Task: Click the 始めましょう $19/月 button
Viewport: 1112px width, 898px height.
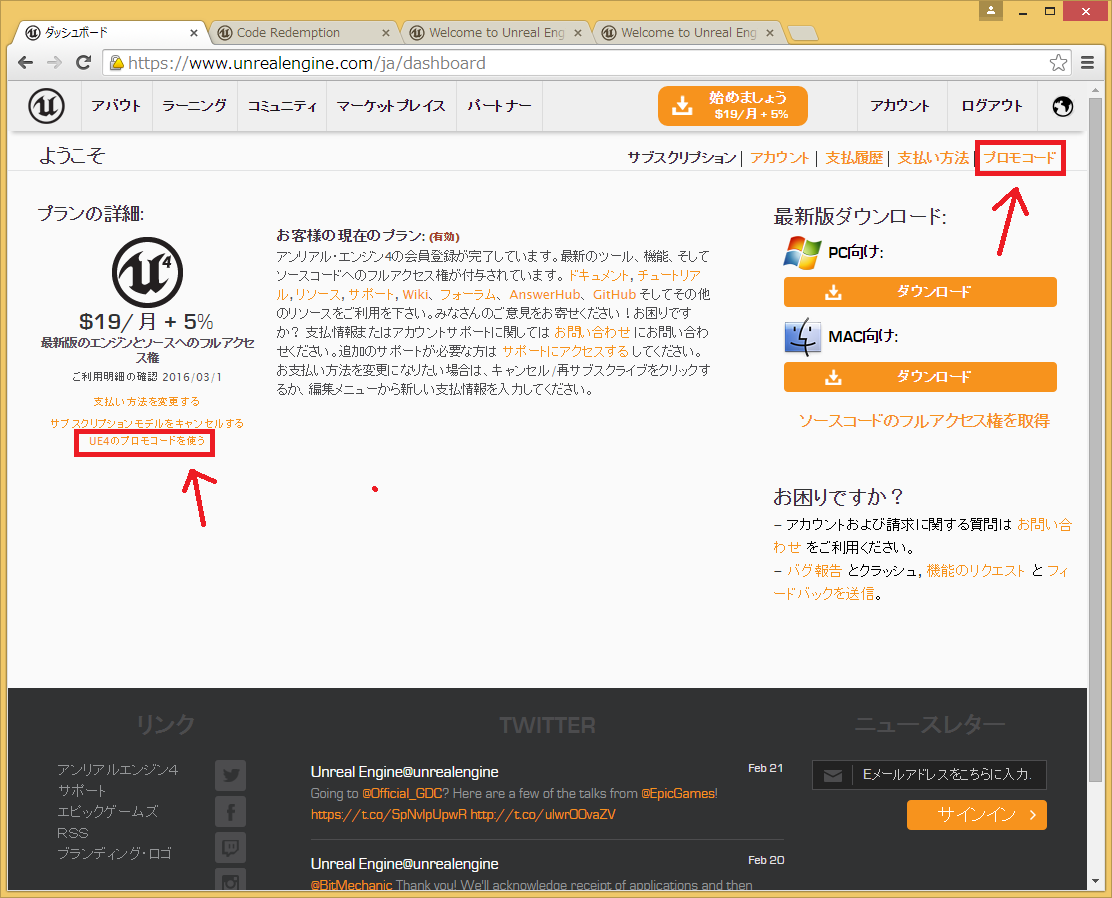Action: pyautogui.click(x=733, y=106)
